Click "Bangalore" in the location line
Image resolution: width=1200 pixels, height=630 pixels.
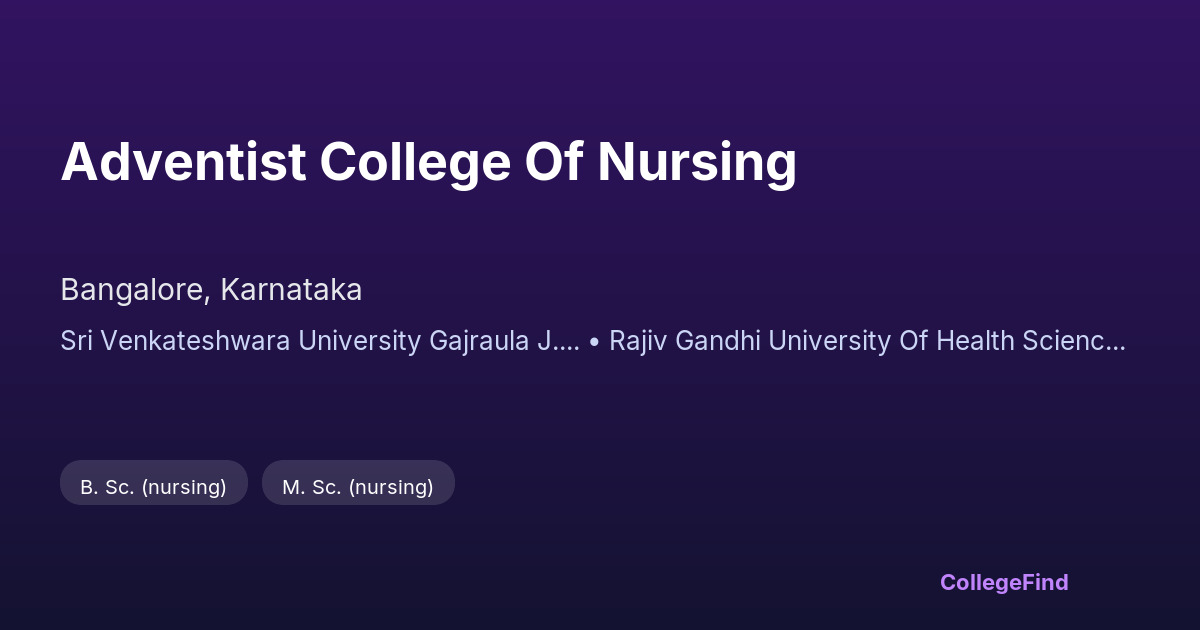click(x=133, y=290)
